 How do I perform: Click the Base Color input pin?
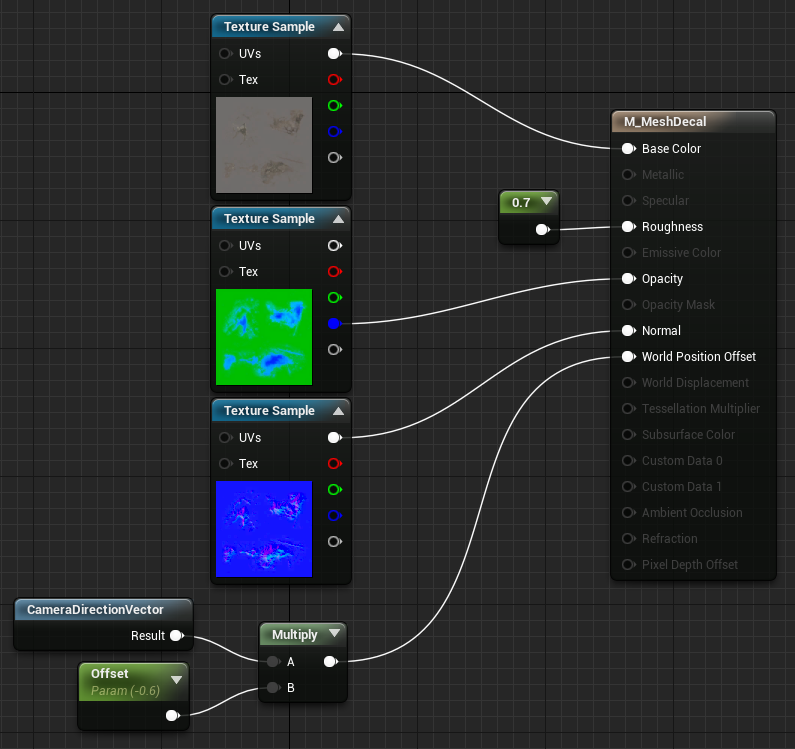coord(629,149)
